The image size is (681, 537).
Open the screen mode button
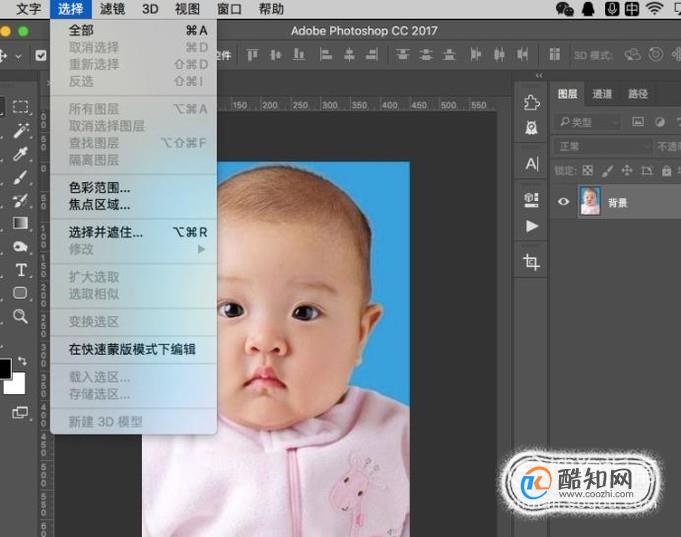(20, 412)
